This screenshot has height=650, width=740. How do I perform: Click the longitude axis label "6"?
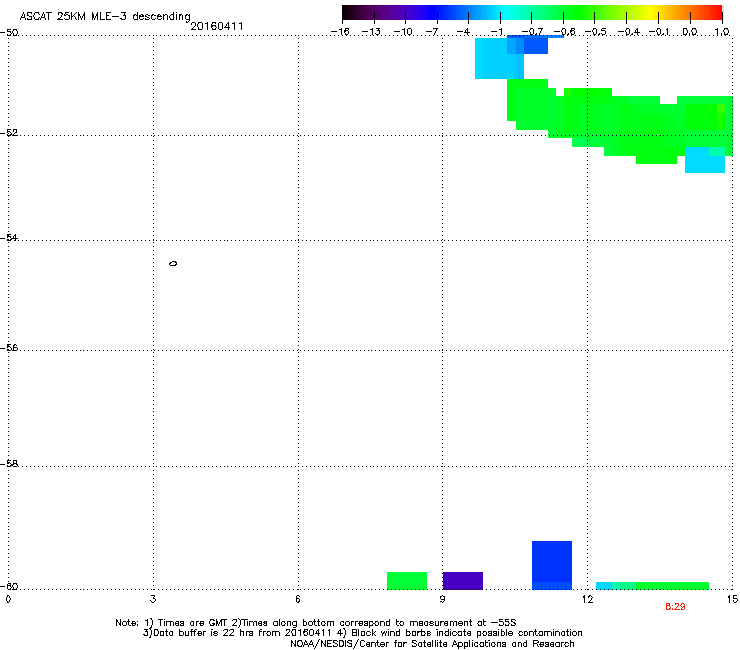pos(298,599)
